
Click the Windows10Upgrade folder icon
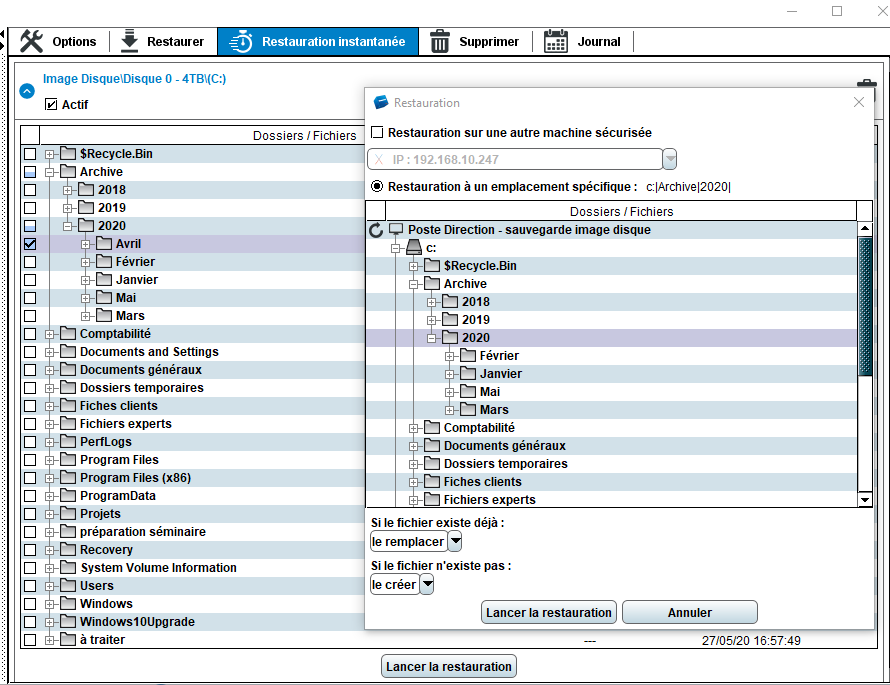coord(68,621)
